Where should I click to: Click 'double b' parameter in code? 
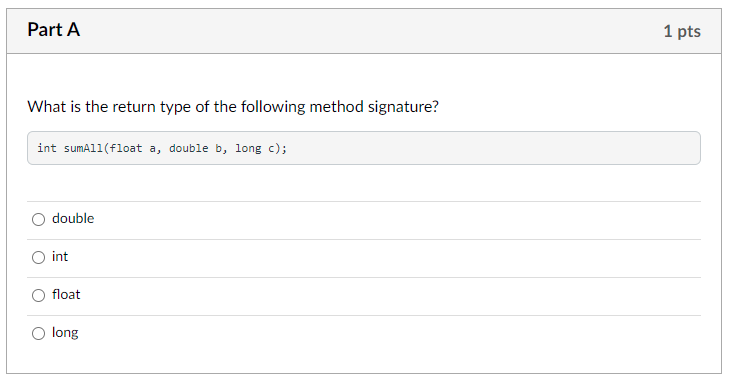pos(195,148)
